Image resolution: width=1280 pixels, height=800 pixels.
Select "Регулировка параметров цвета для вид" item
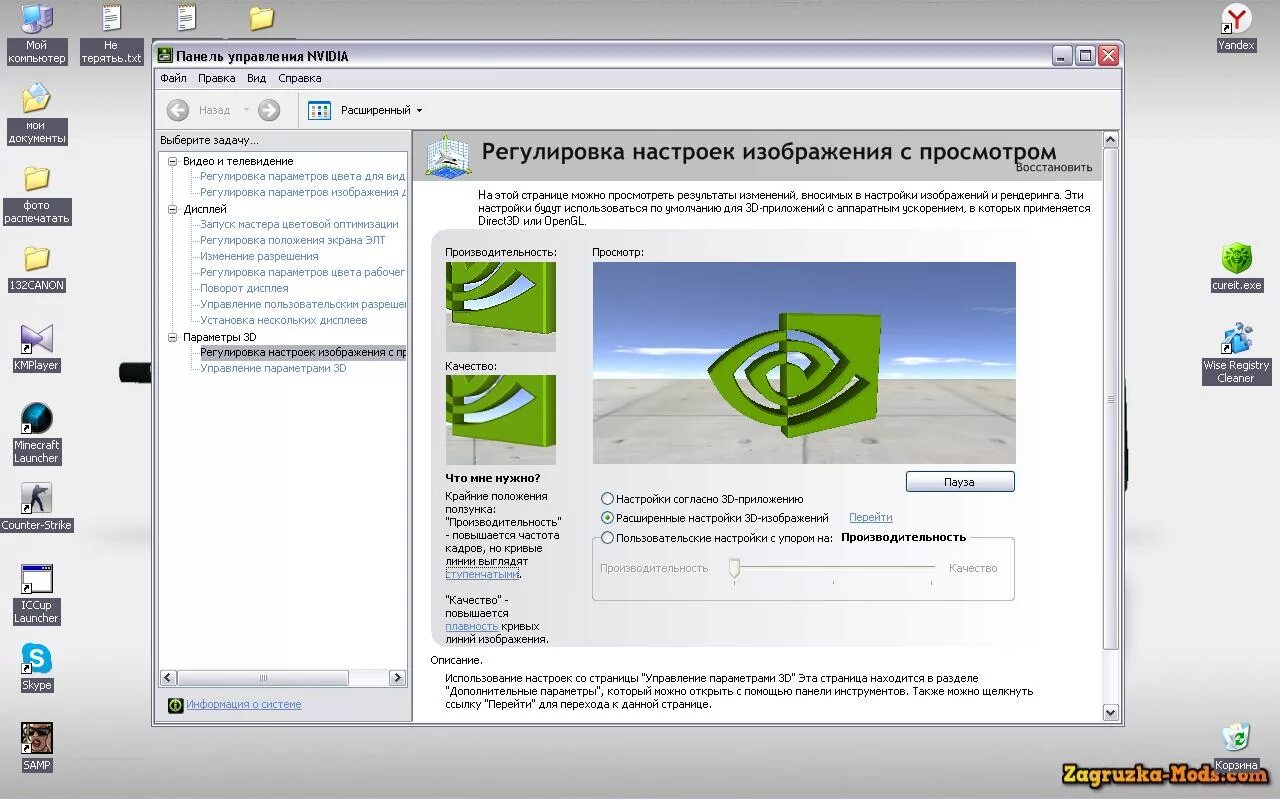point(302,177)
